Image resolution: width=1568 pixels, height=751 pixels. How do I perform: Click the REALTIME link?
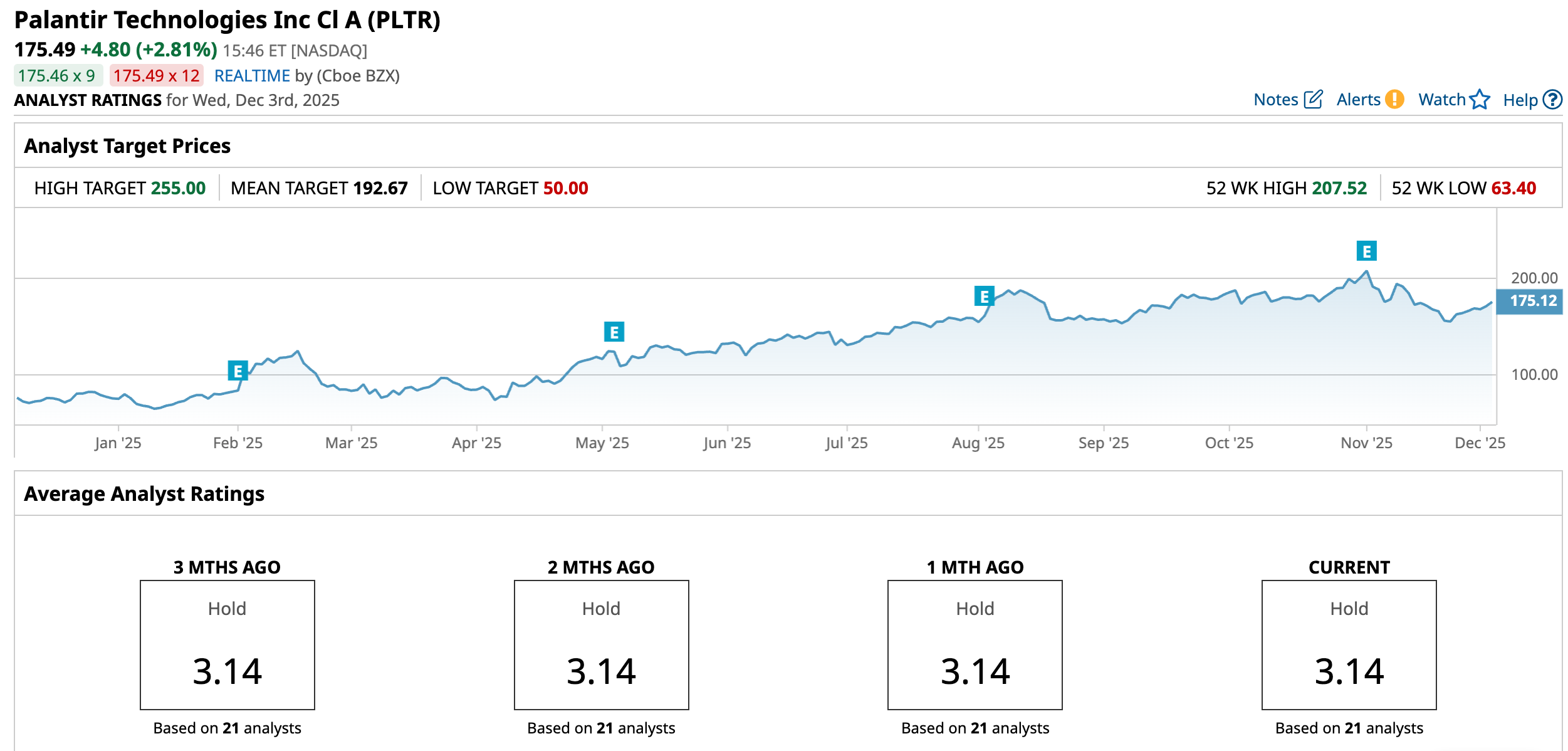[x=252, y=76]
